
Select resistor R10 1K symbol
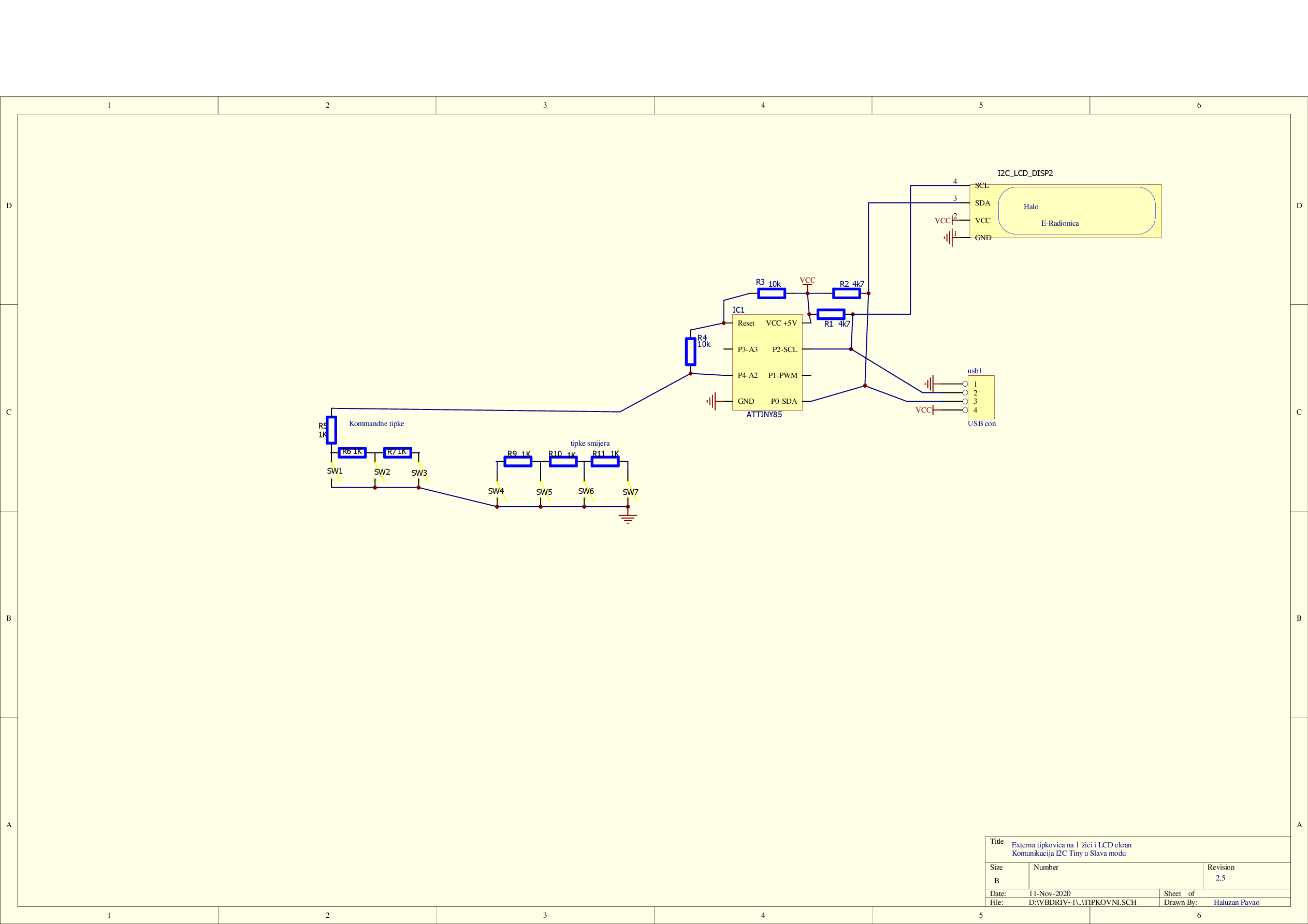tap(563, 462)
